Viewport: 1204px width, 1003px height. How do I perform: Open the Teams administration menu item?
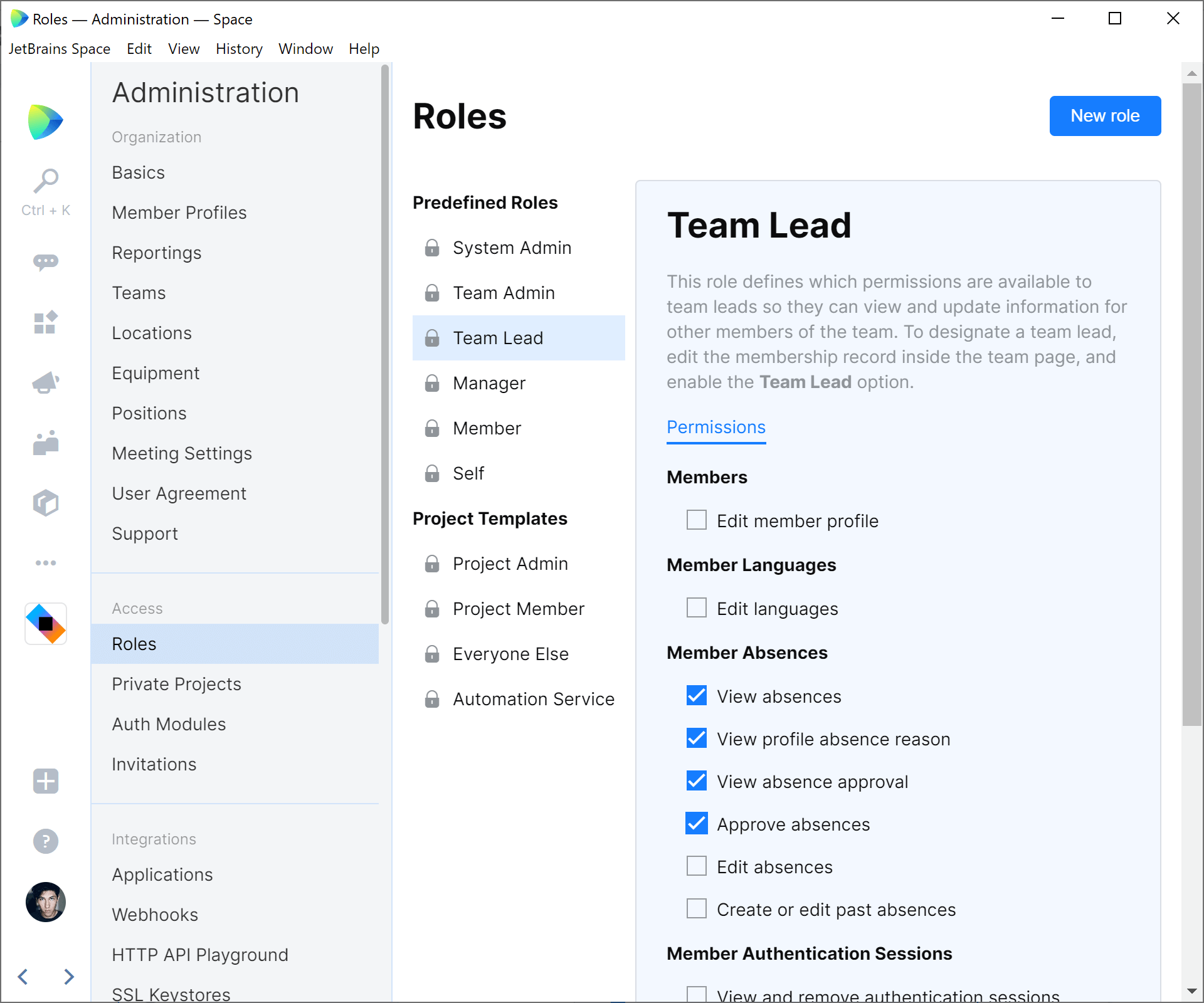(x=140, y=293)
